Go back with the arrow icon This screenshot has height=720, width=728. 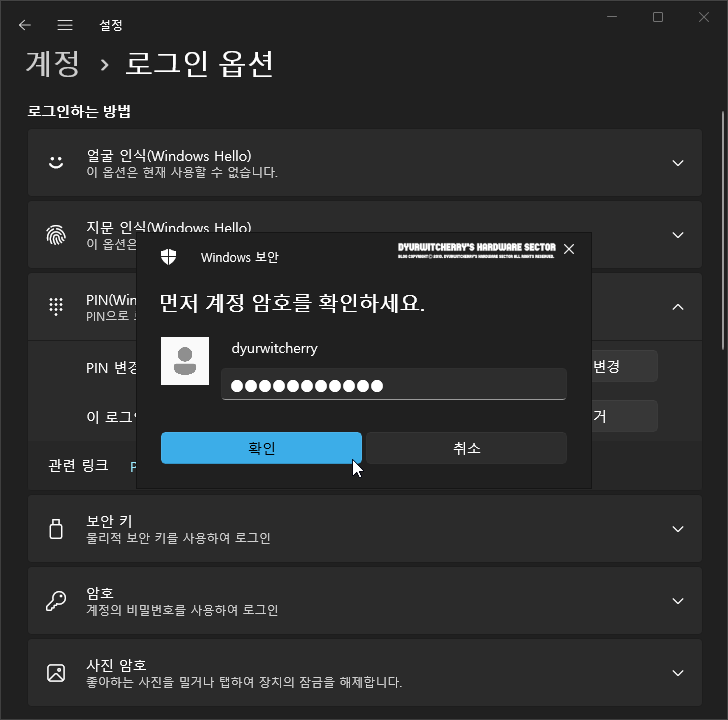(x=25, y=25)
